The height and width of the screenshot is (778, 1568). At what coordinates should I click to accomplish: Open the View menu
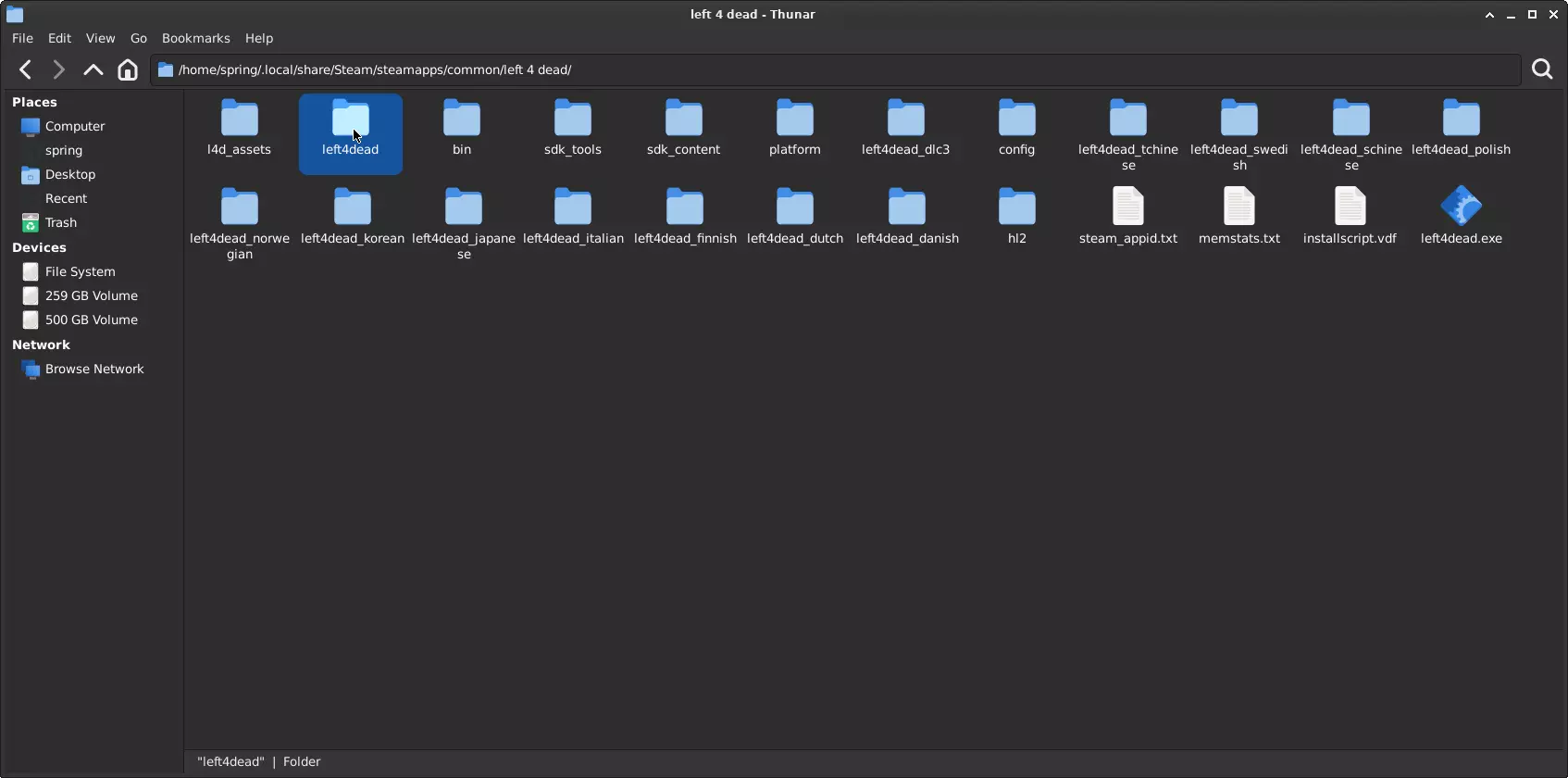tap(100, 38)
